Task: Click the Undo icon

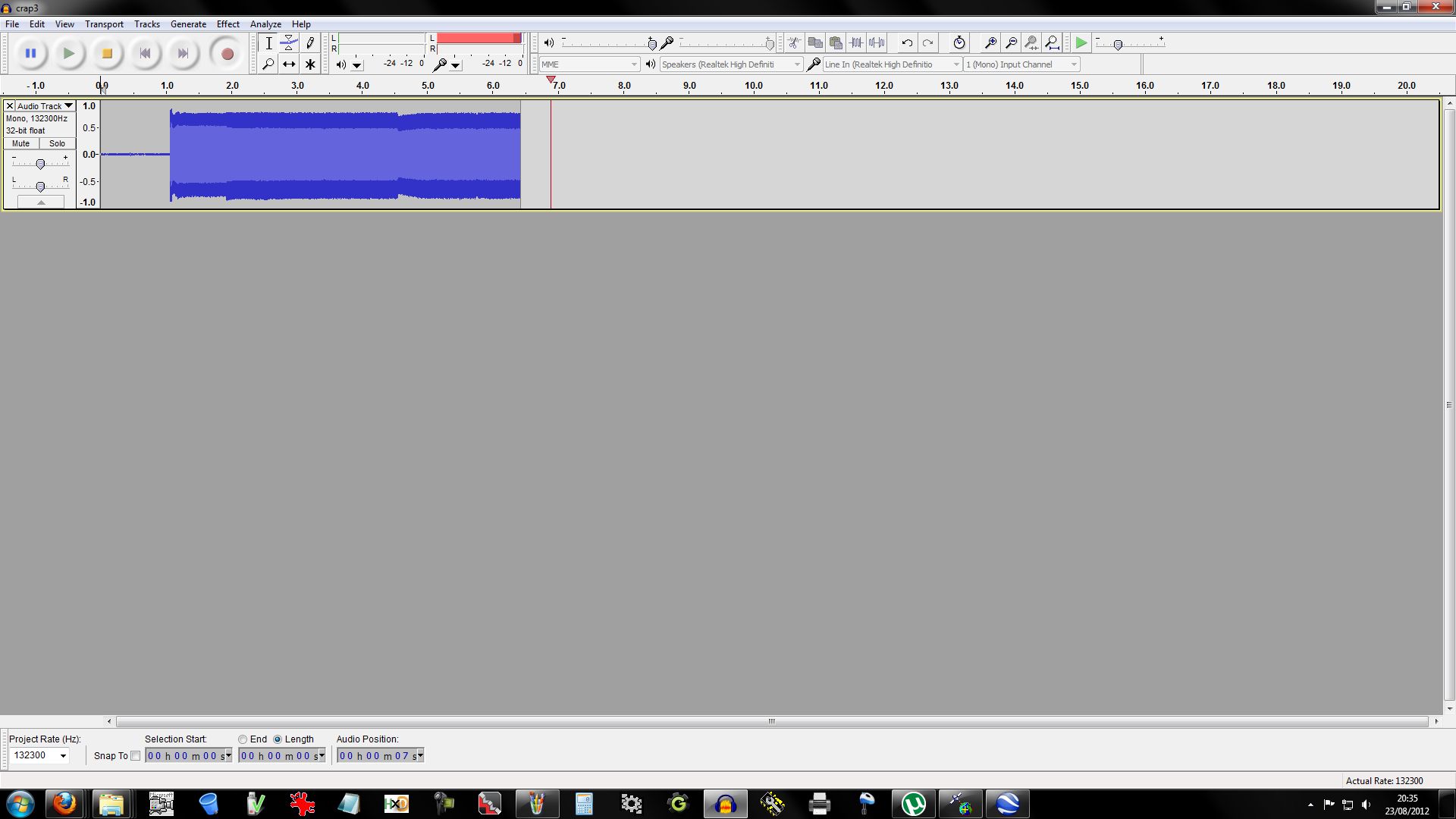Action: click(907, 42)
